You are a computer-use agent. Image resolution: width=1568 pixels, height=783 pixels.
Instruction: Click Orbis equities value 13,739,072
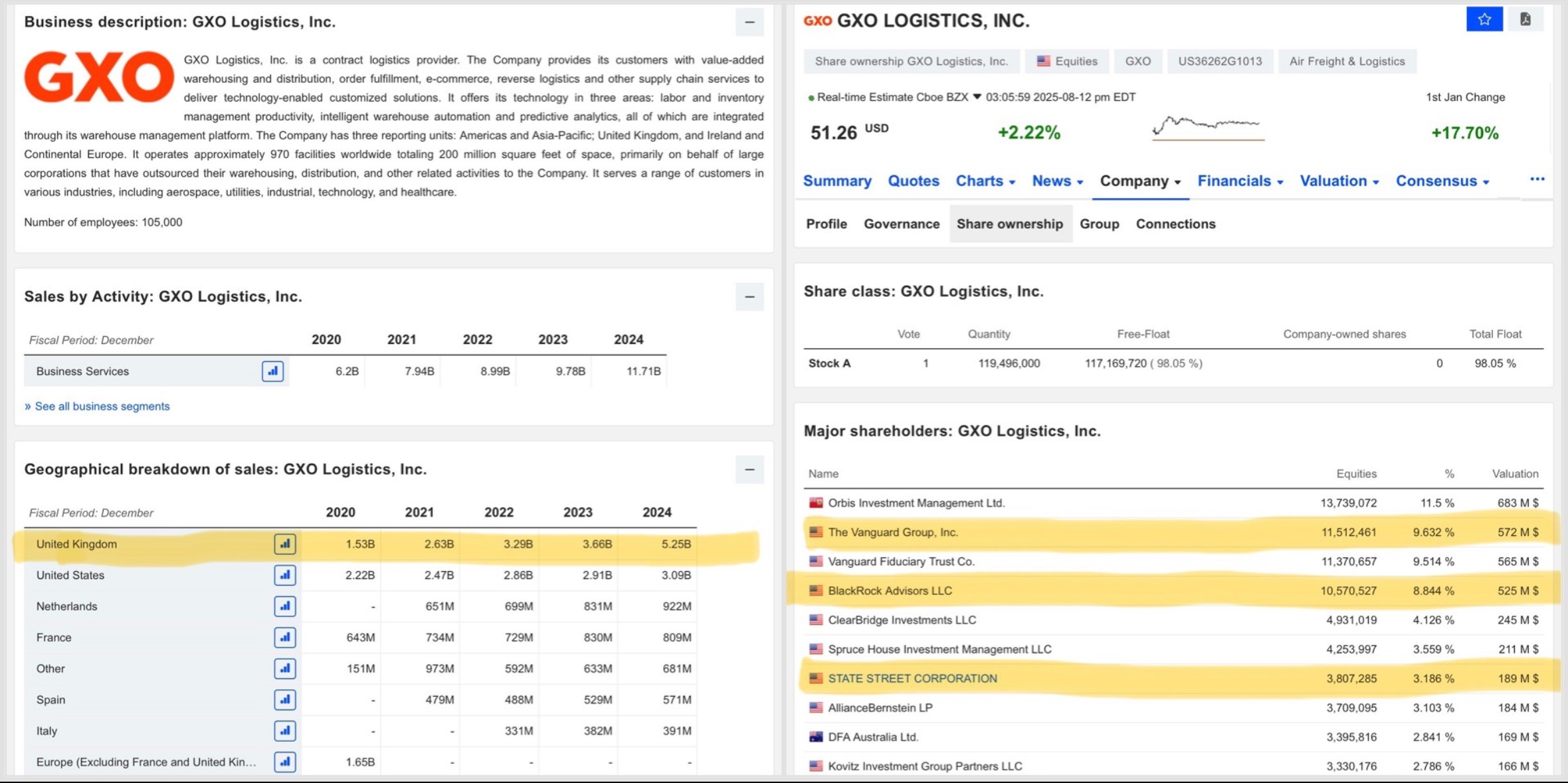1348,503
